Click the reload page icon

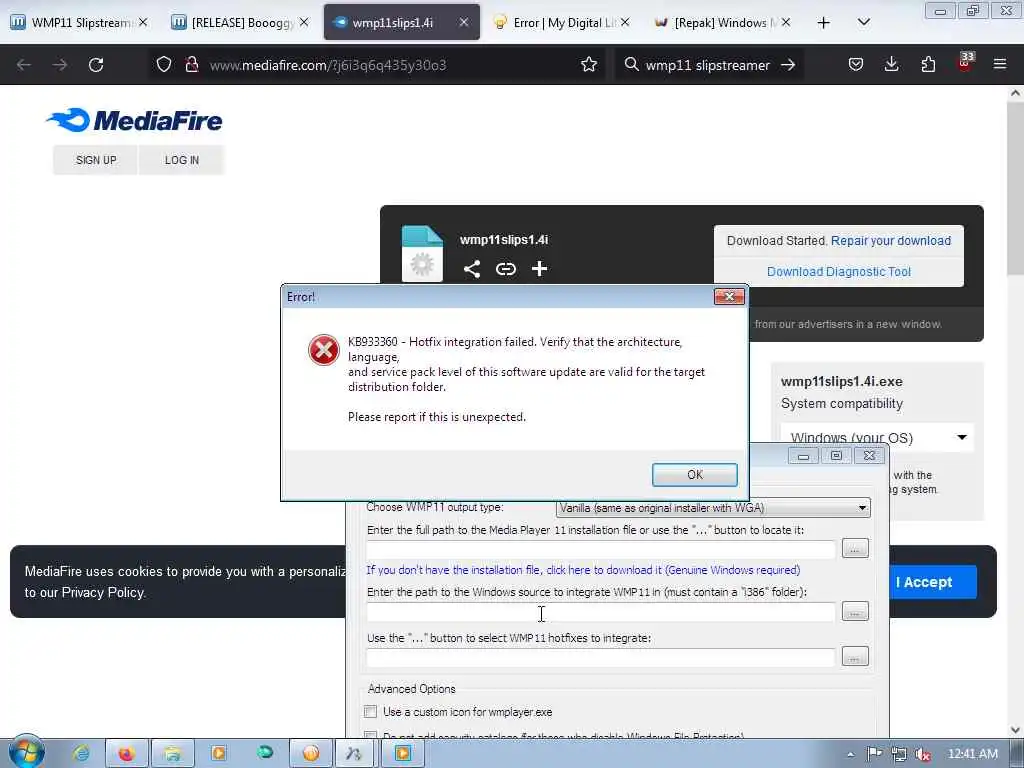point(96,65)
